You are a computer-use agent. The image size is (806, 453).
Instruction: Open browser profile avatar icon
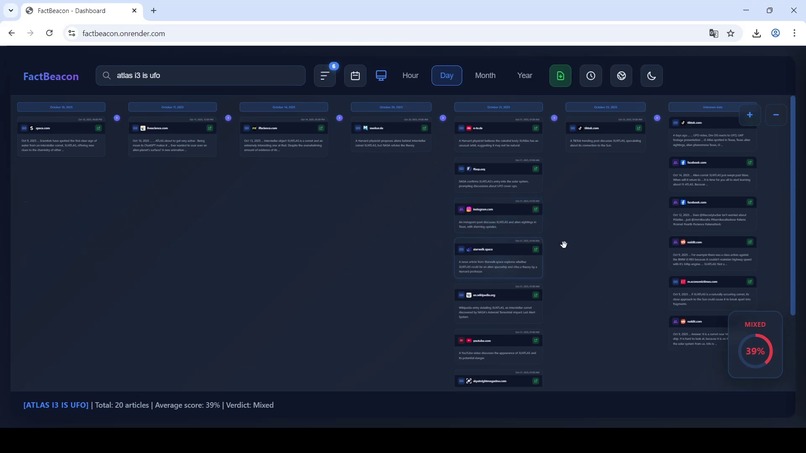(x=775, y=33)
